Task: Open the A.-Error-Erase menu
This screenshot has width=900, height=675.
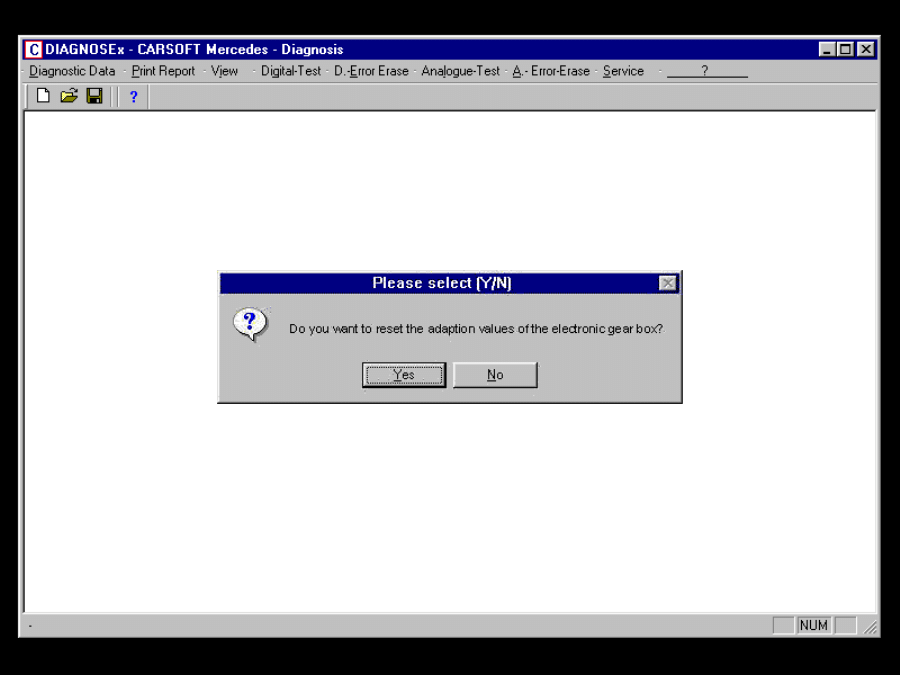Action: pos(551,71)
